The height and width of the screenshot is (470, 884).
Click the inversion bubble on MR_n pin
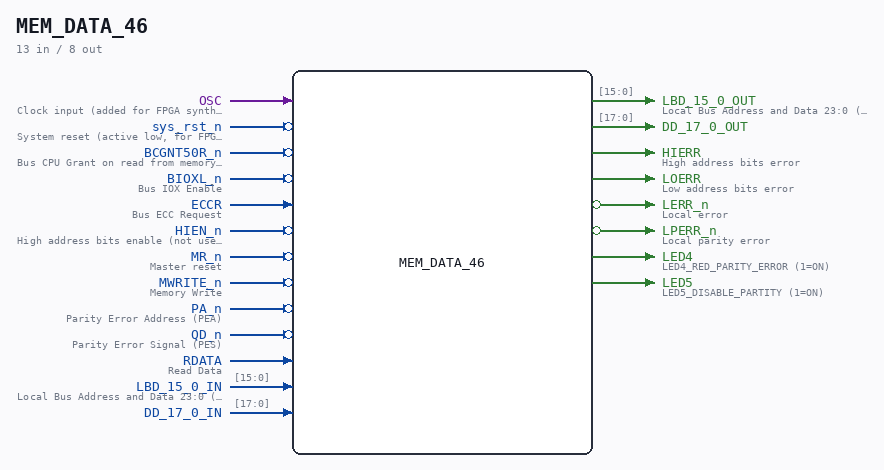(x=288, y=256)
